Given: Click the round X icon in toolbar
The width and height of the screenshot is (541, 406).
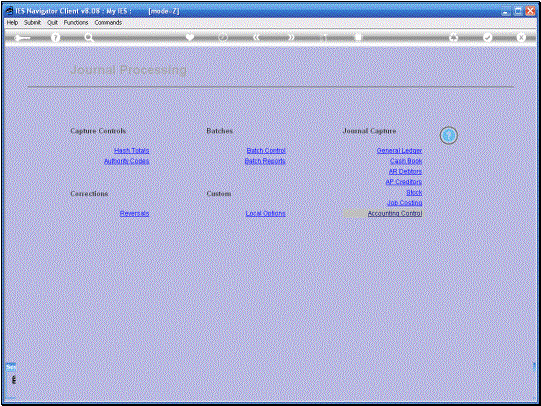Looking at the screenshot, I should coord(521,37).
